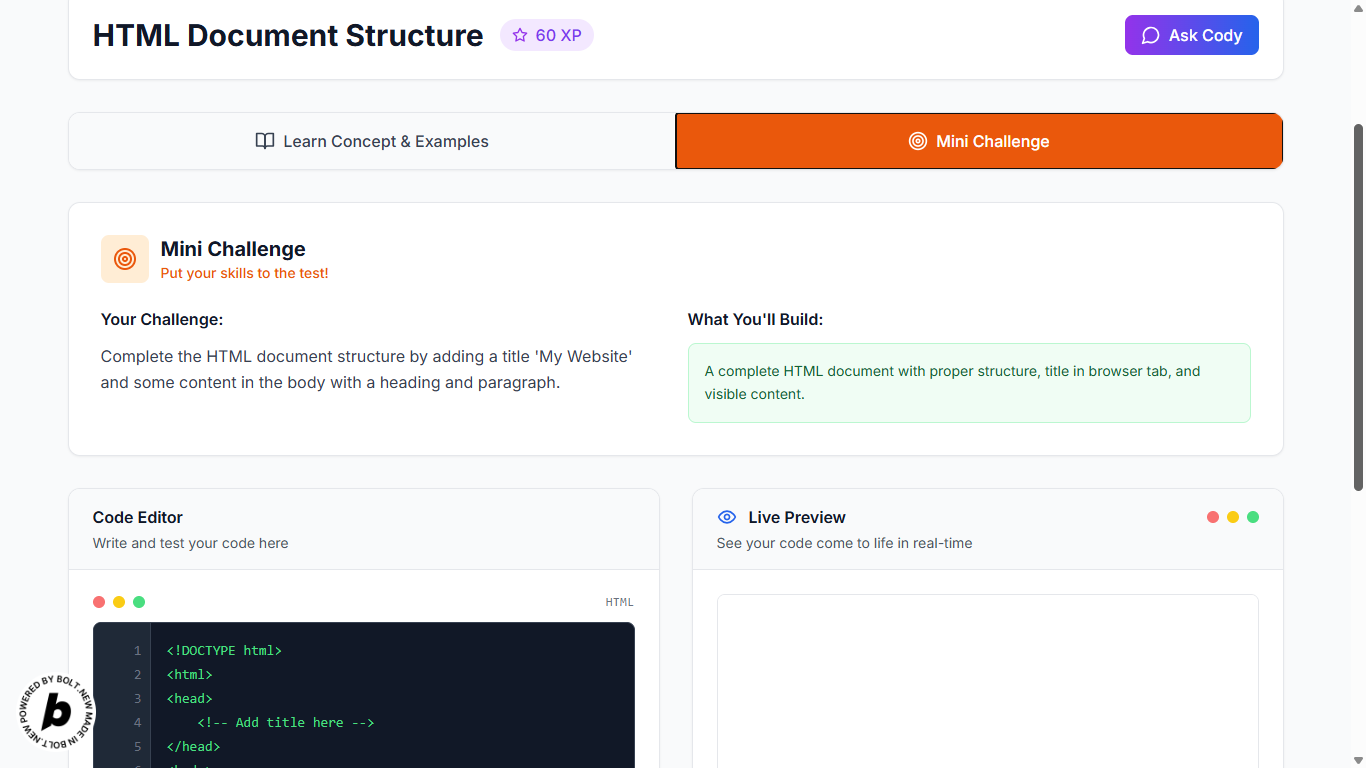Click the chat bubble icon on Ask Cody
The image size is (1366, 768).
(1150, 36)
